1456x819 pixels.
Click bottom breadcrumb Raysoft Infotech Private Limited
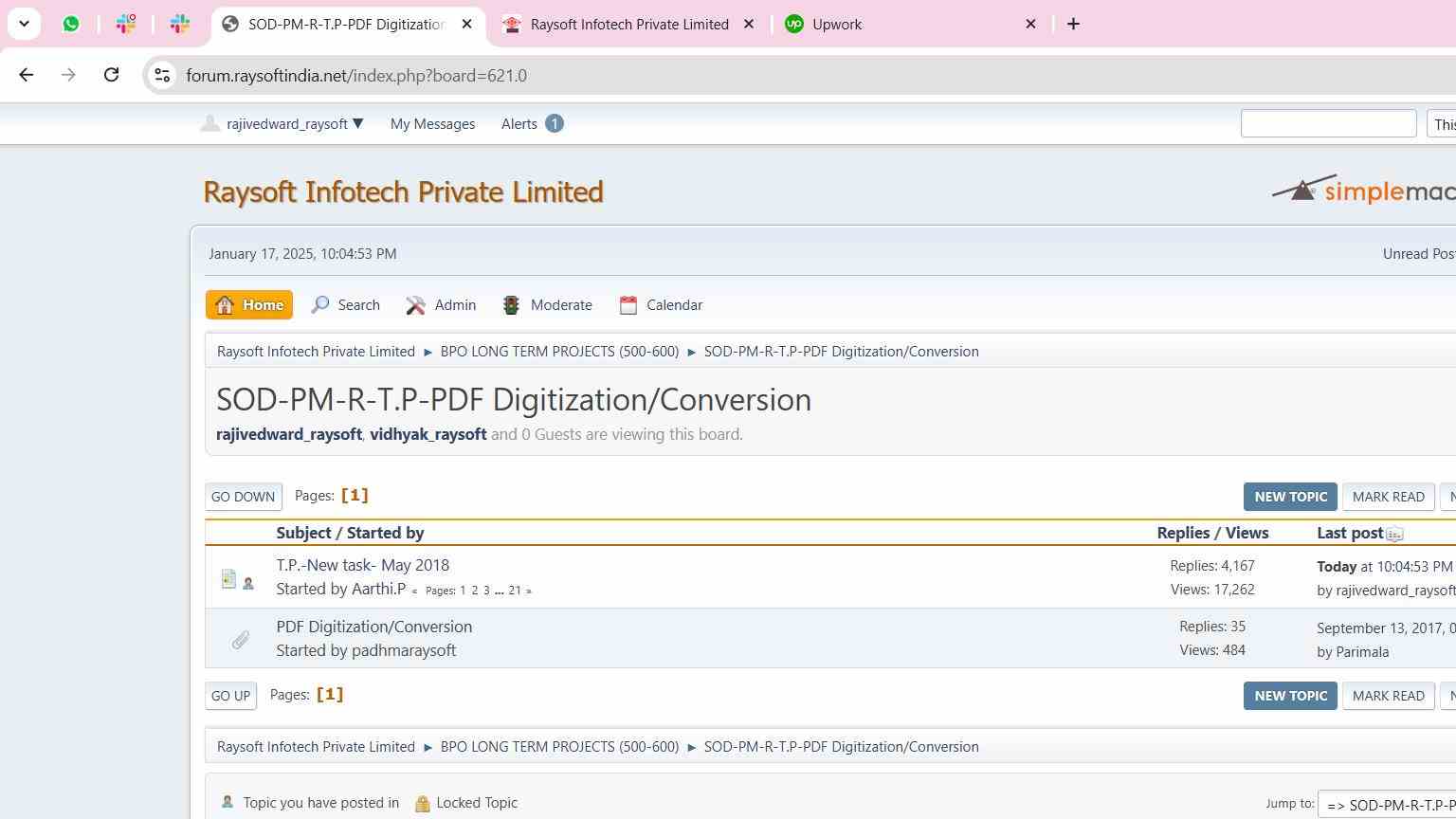click(x=316, y=747)
